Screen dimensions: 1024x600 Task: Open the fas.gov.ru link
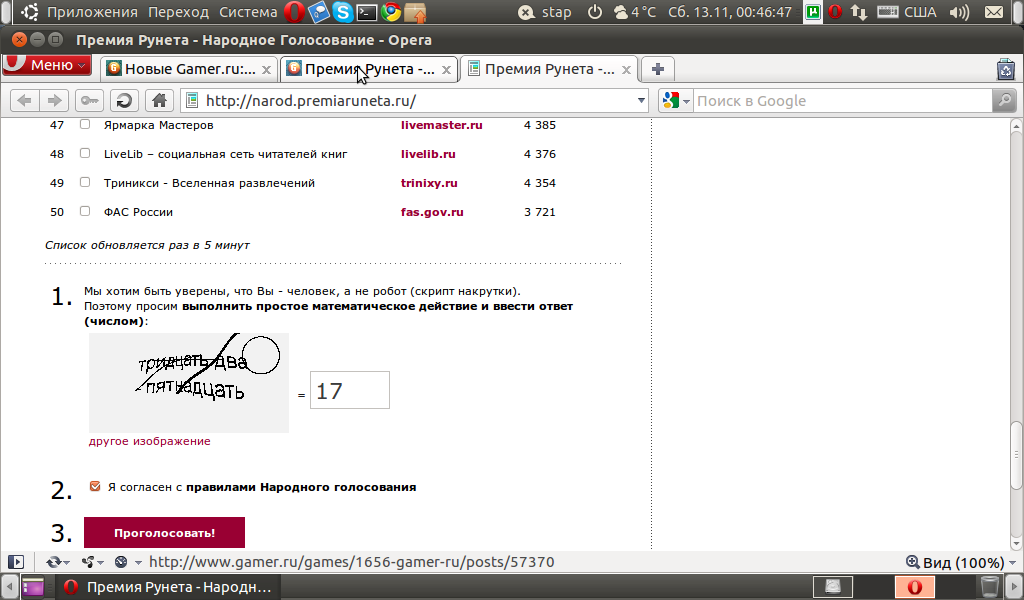(432, 212)
